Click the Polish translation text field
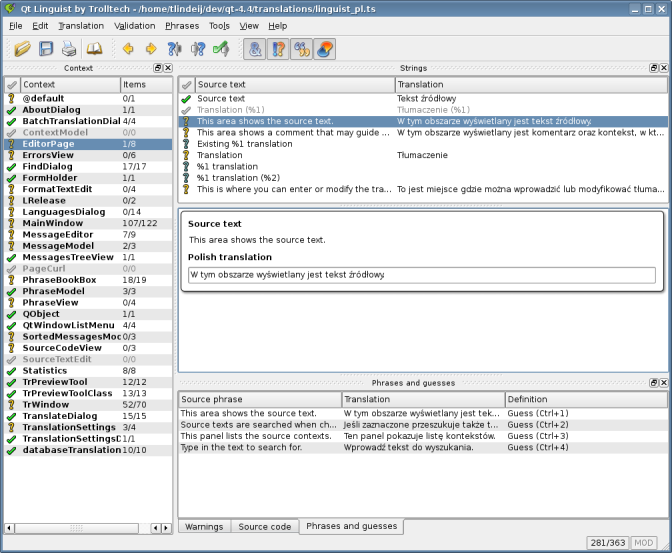Screen dimensions: 672x553 [420, 274]
